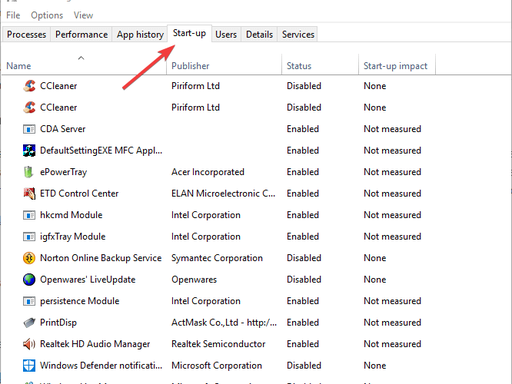The height and width of the screenshot is (384, 512).
Task: Click None impact for Openwares' LiveUpdate
Action: pos(375,280)
